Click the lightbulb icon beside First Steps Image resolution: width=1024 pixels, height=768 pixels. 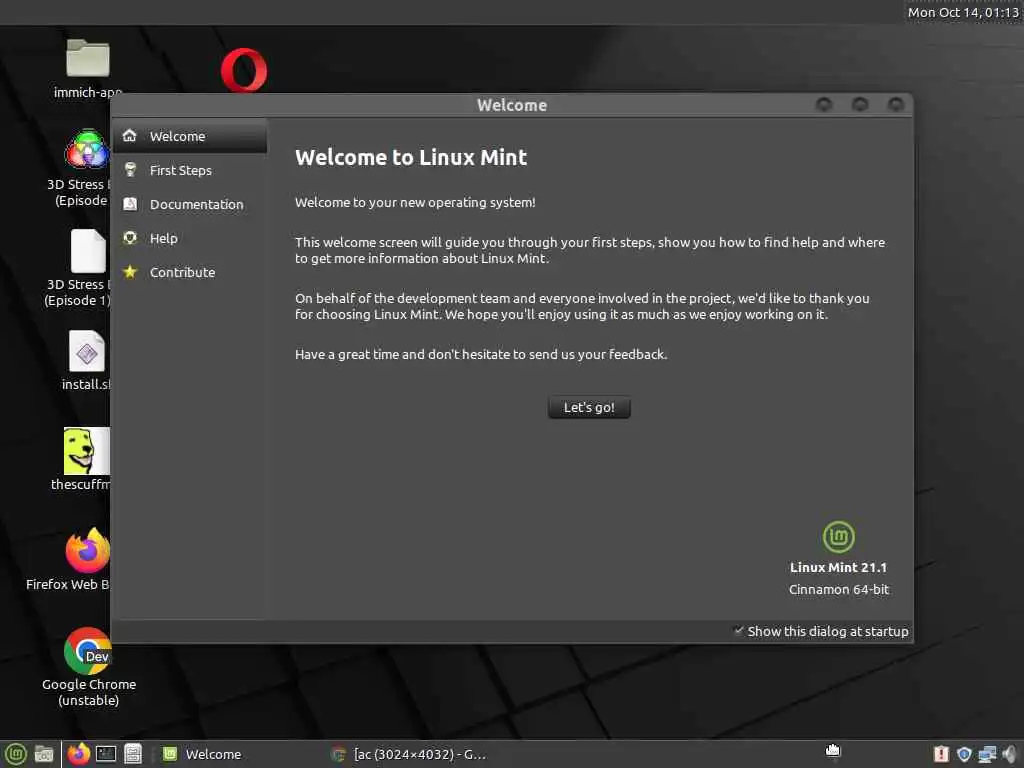[130, 170]
